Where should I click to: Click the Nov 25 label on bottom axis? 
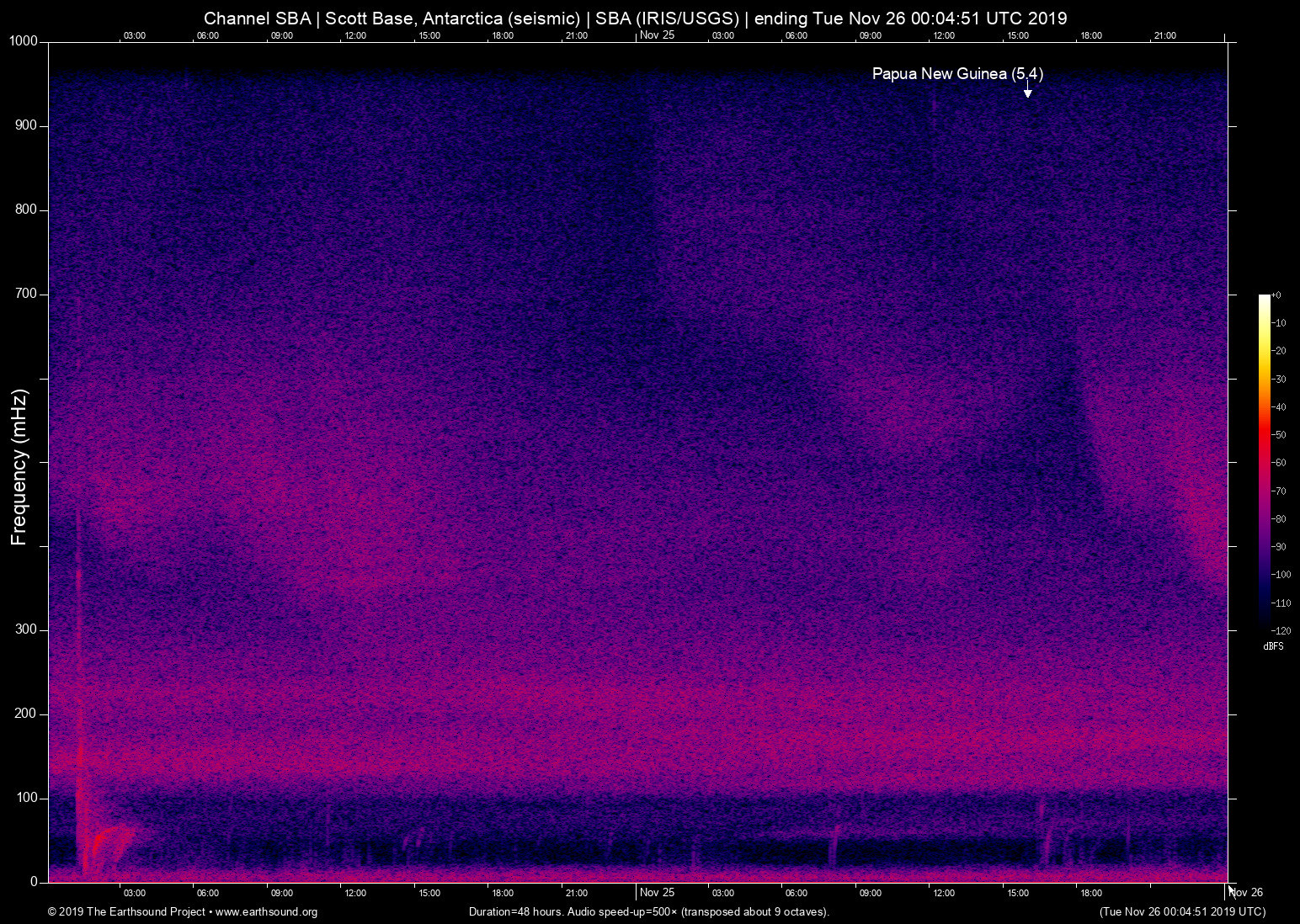(657, 893)
